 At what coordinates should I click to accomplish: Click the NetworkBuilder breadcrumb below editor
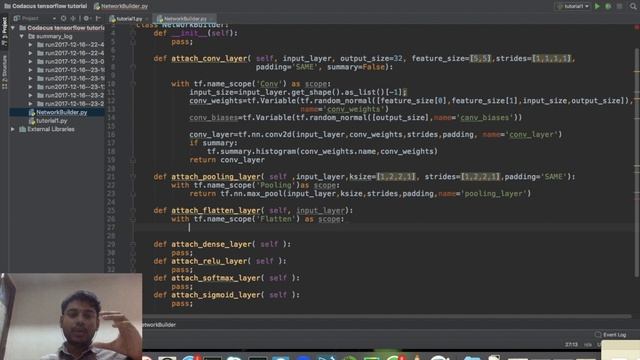(x=159, y=325)
